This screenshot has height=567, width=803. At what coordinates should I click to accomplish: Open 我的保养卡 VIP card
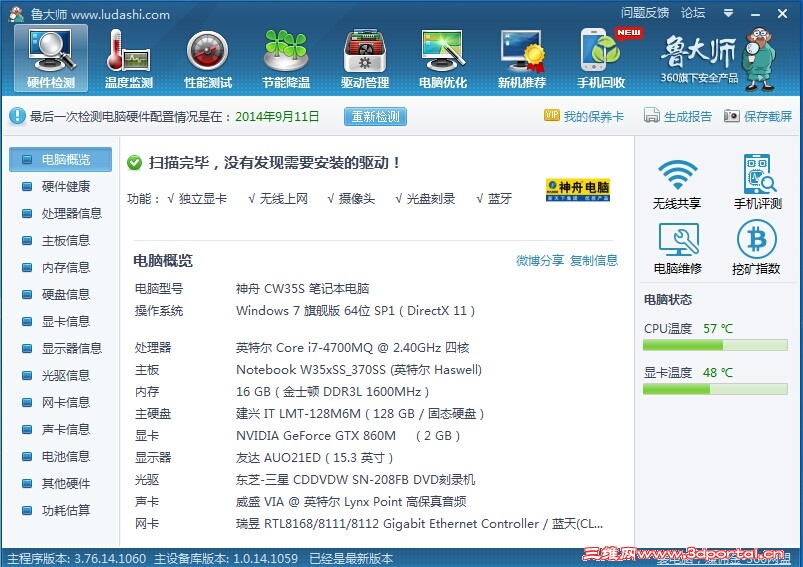pos(584,116)
